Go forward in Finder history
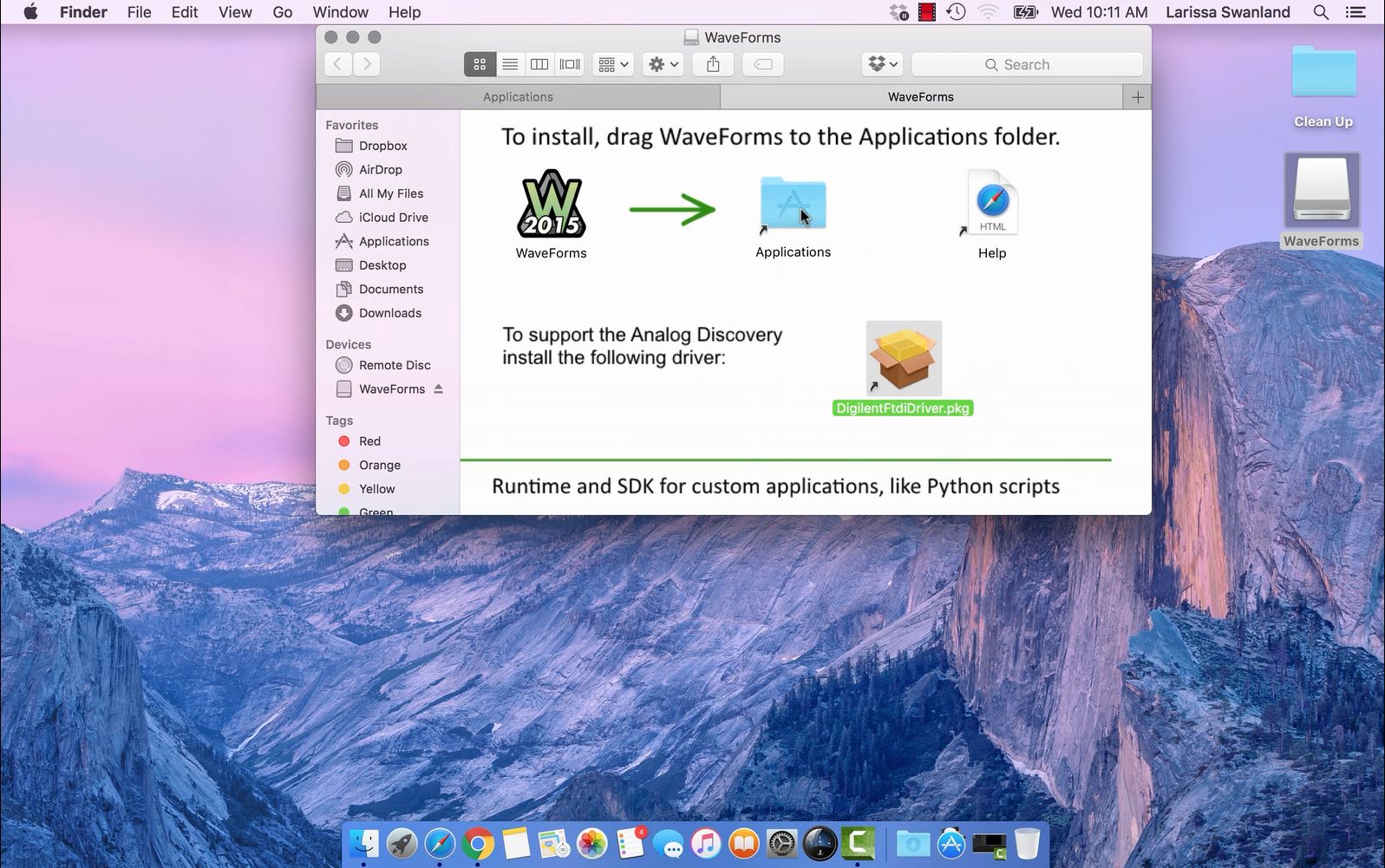 pyautogui.click(x=367, y=64)
